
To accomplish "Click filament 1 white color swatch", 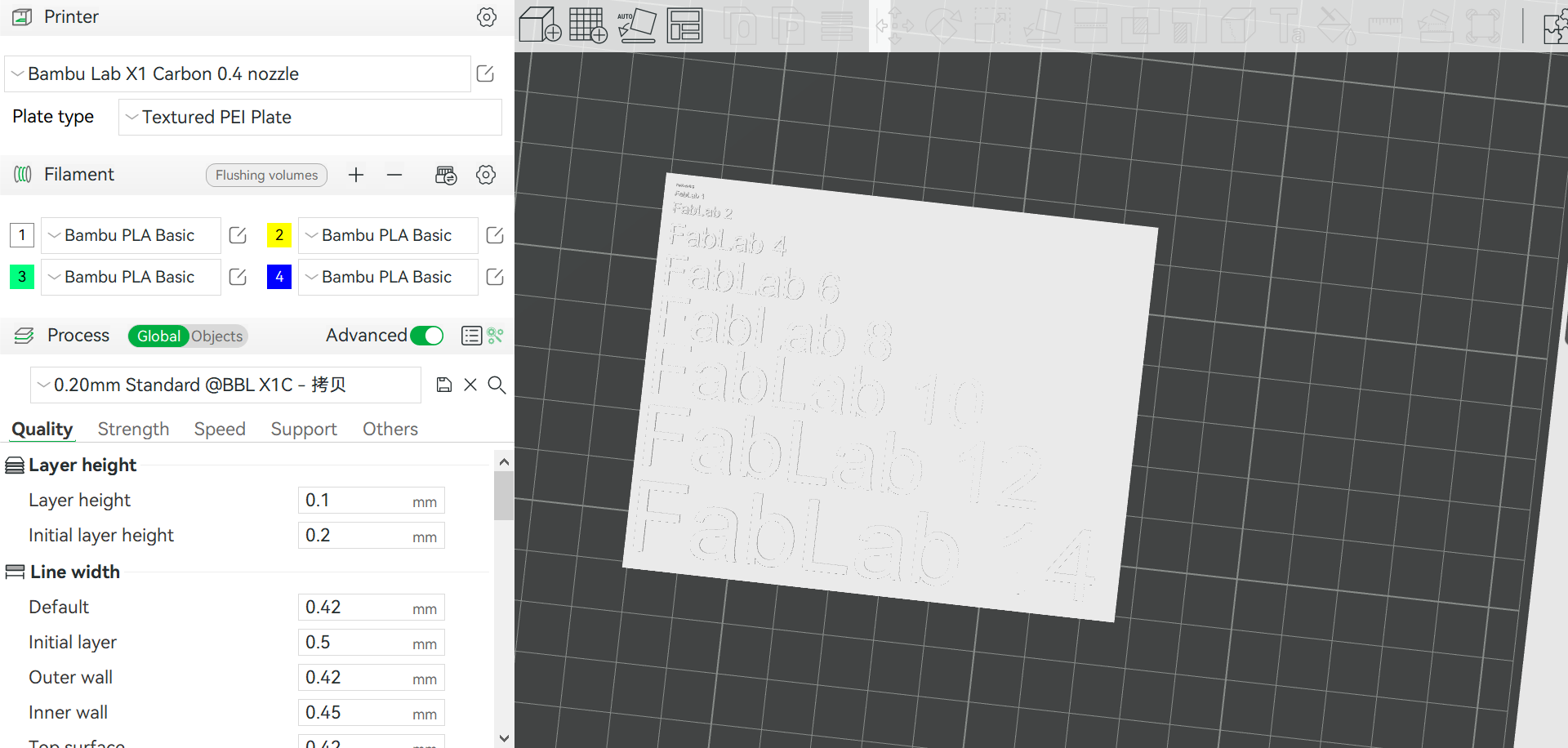I will click(x=22, y=235).
